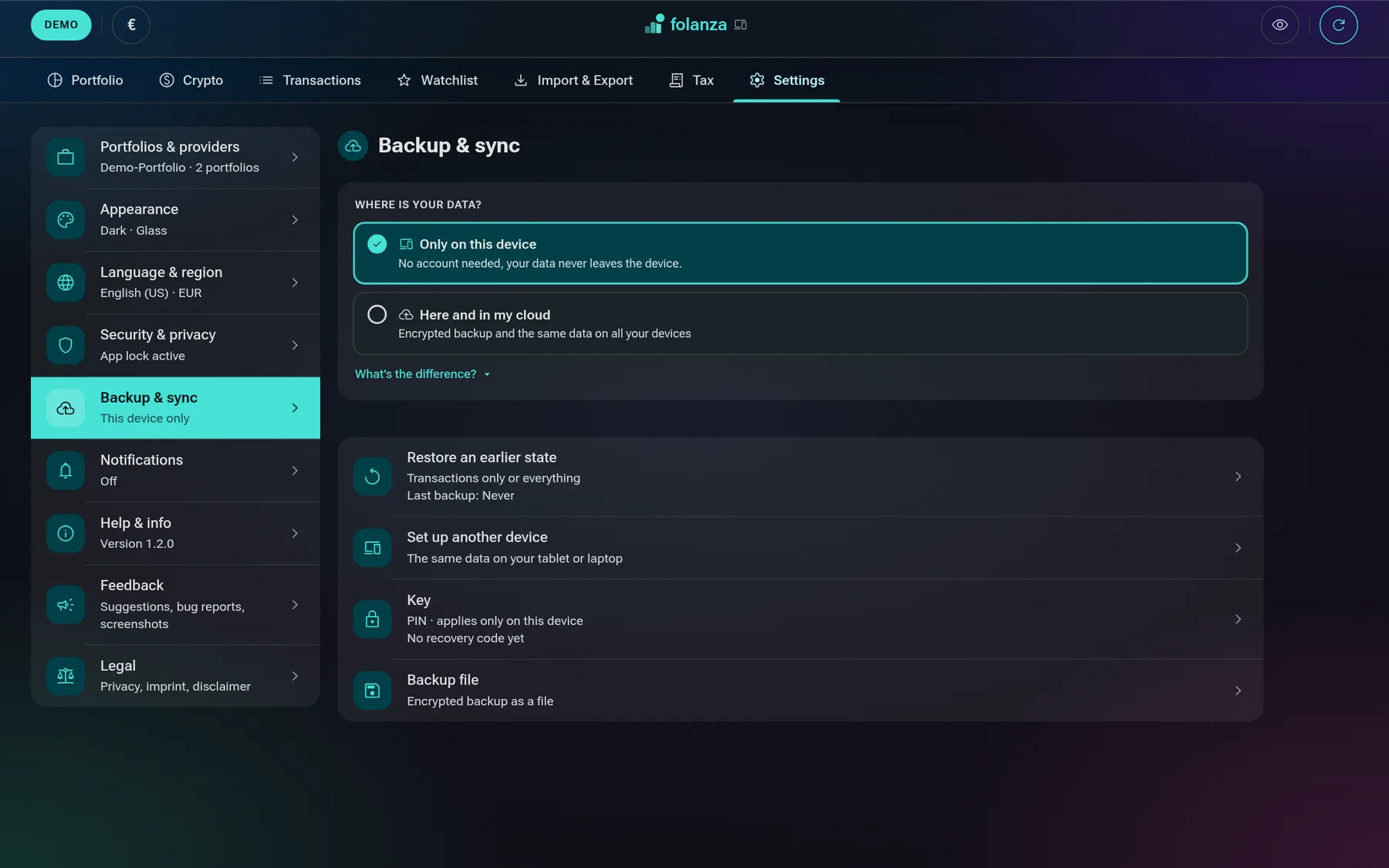Open Key settings chevron

point(1238,620)
